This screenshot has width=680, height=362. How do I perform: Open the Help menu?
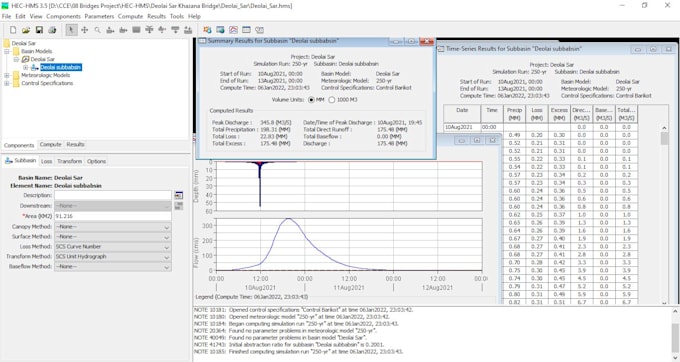click(194, 16)
